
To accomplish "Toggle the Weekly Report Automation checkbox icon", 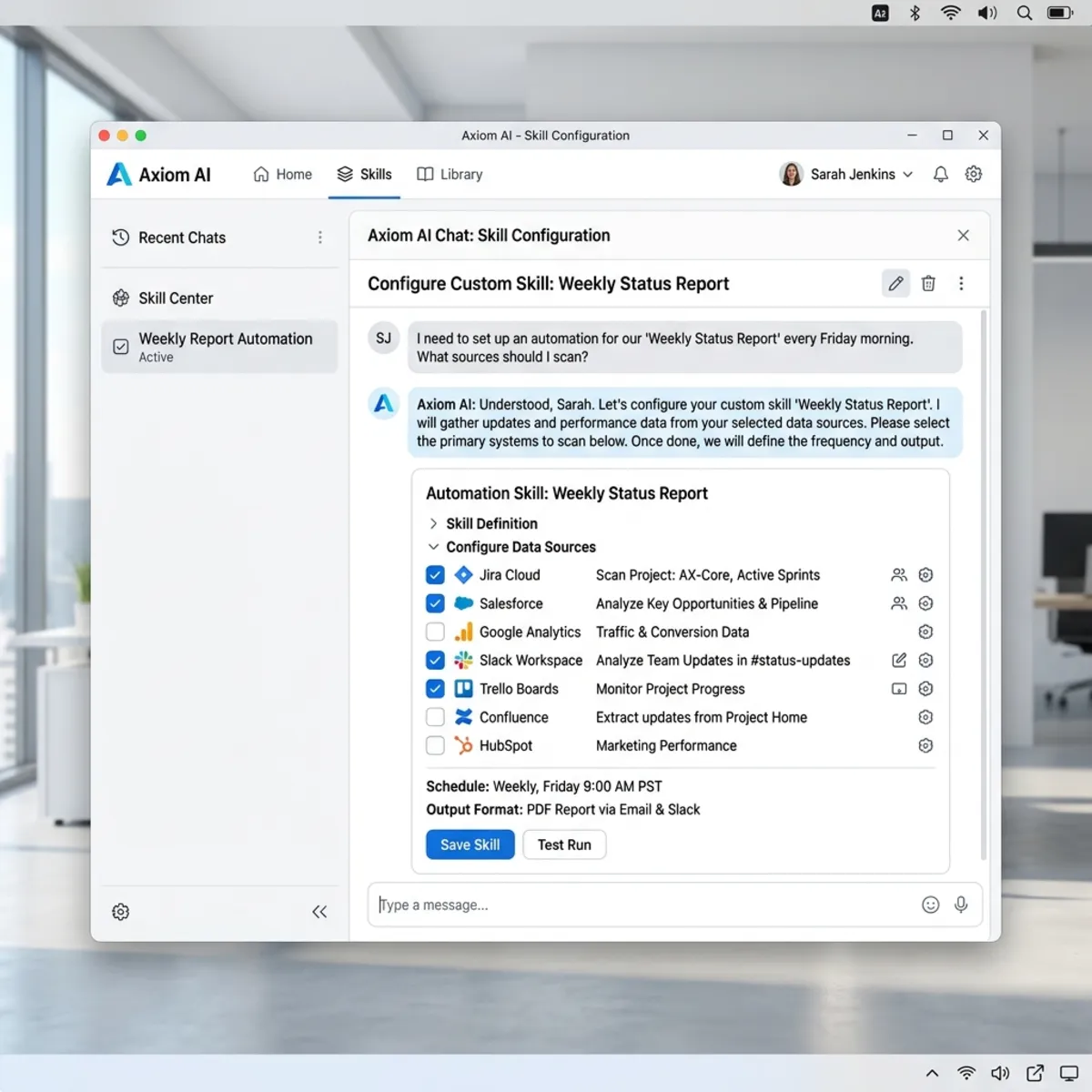I will [120, 347].
